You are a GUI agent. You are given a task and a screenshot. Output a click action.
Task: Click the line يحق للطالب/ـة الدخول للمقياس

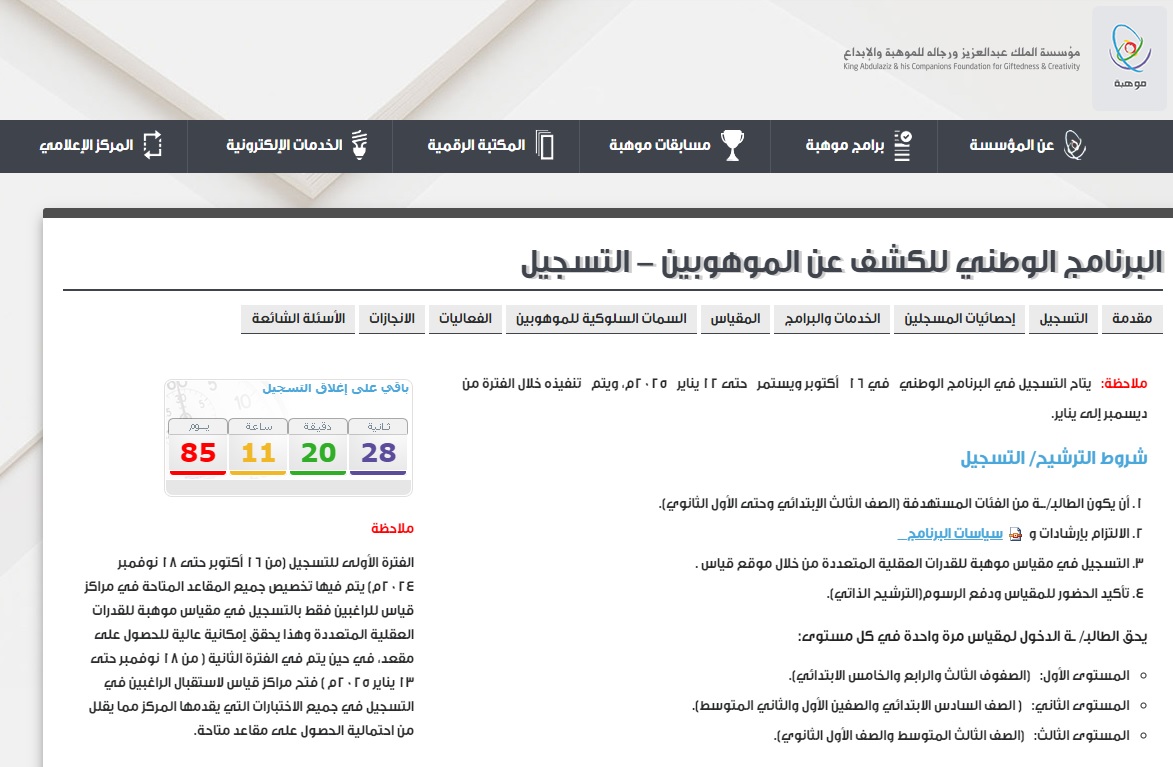point(973,637)
